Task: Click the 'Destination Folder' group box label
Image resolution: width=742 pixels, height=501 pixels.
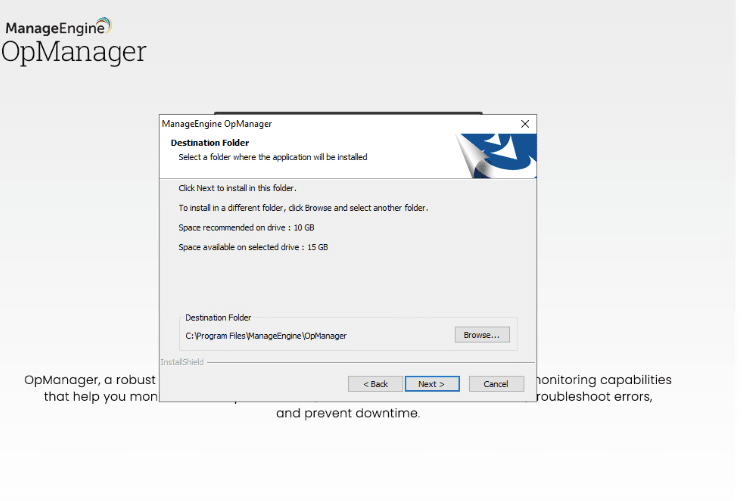Action: click(x=218, y=317)
